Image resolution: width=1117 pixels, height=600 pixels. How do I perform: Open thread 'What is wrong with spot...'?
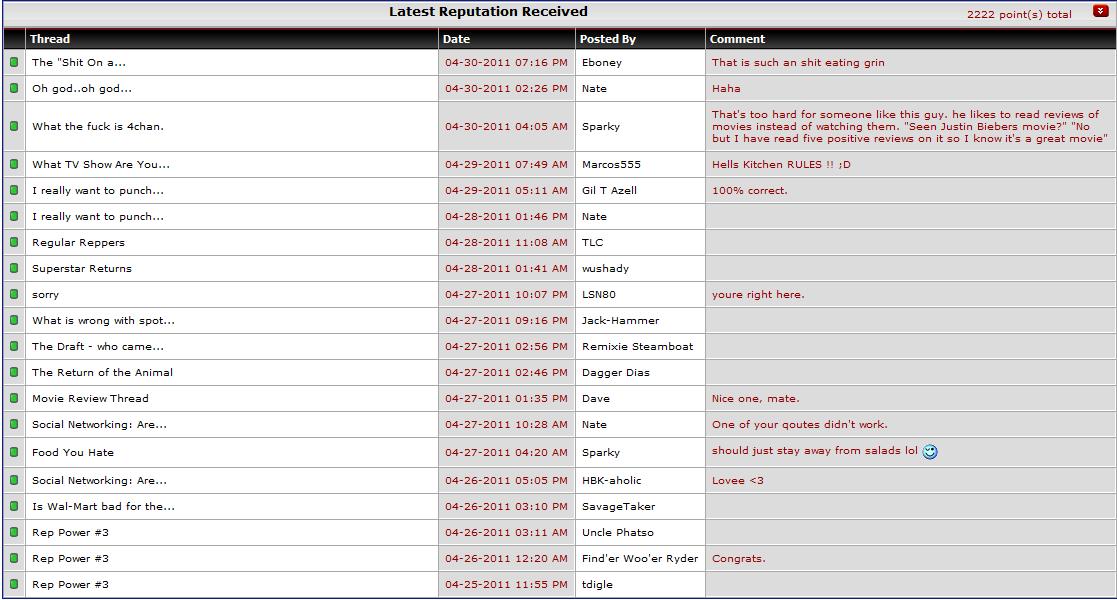point(103,320)
